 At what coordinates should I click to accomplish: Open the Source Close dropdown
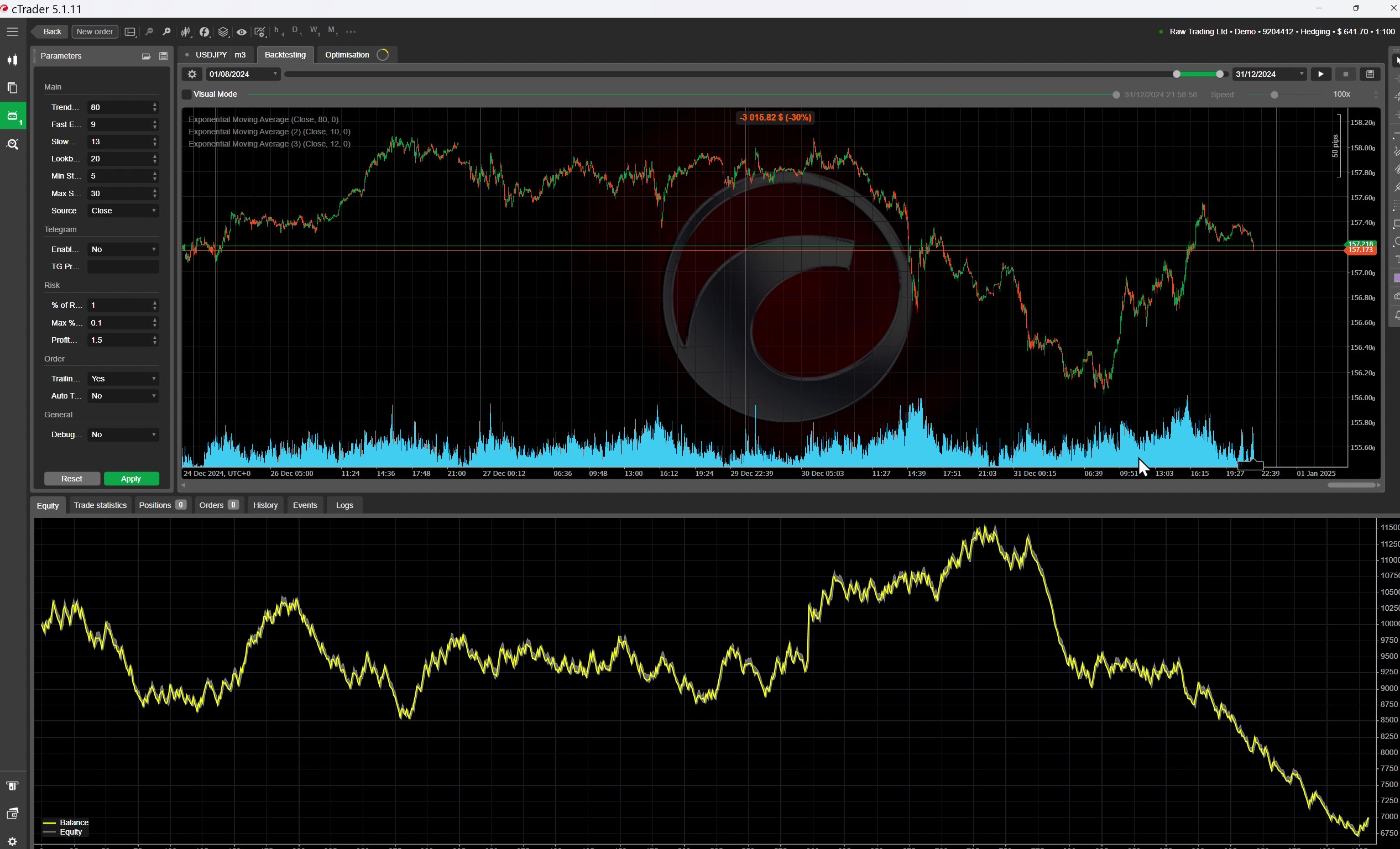(123, 211)
